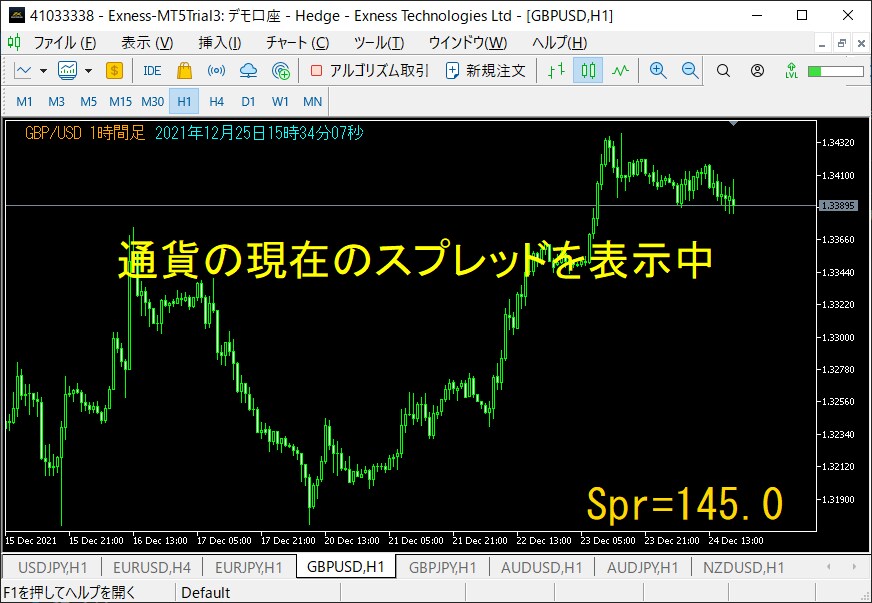Select the M5 timeframe
Viewport: 872px width, 603px height.
tap(88, 101)
